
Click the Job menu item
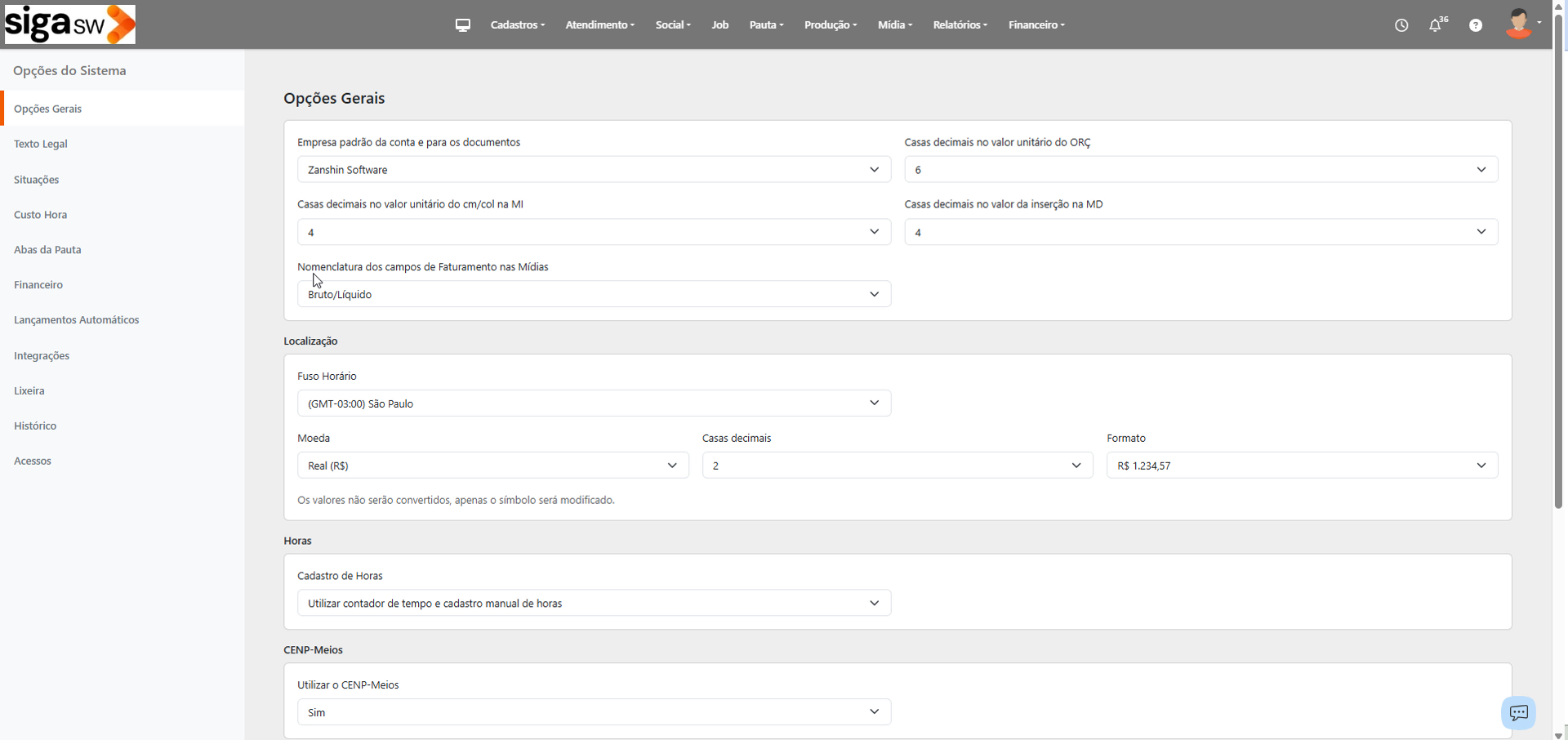pyautogui.click(x=719, y=25)
